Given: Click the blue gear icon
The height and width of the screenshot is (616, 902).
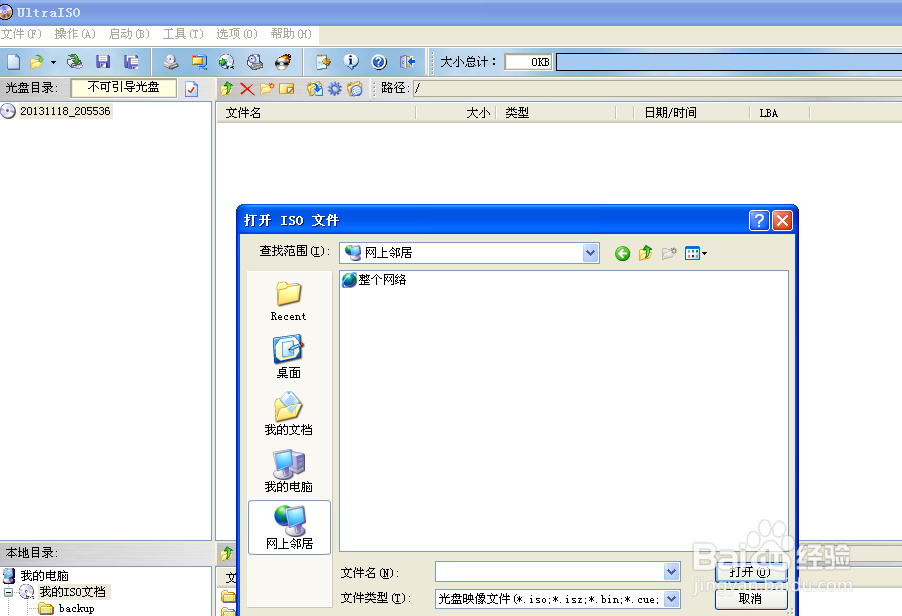Looking at the screenshot, I should pos(335,89).
